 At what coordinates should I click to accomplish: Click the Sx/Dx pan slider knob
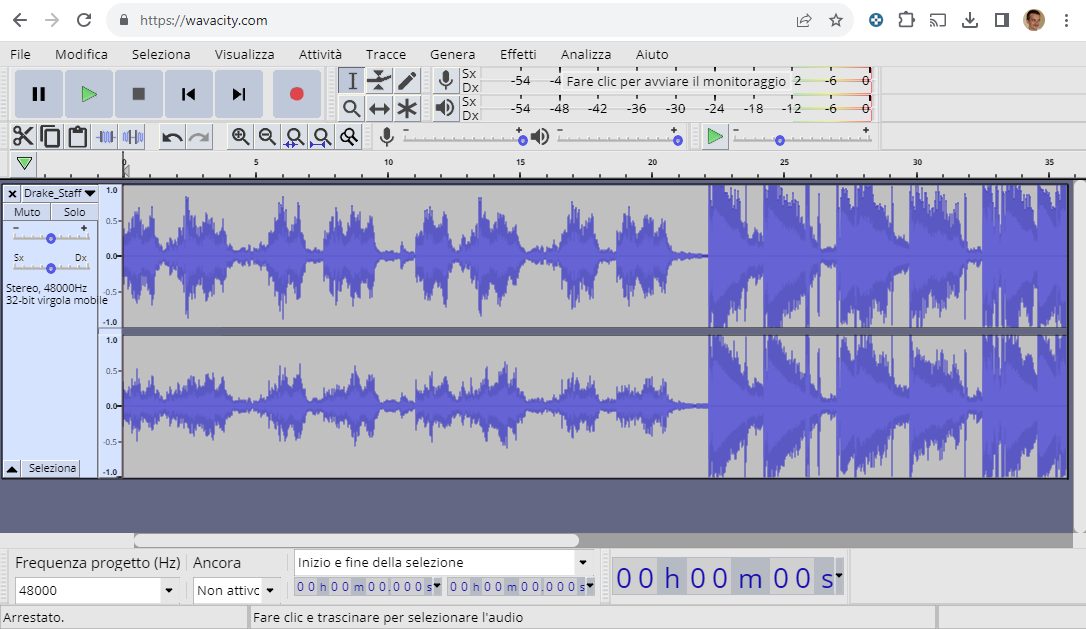(x=51, y=268)
